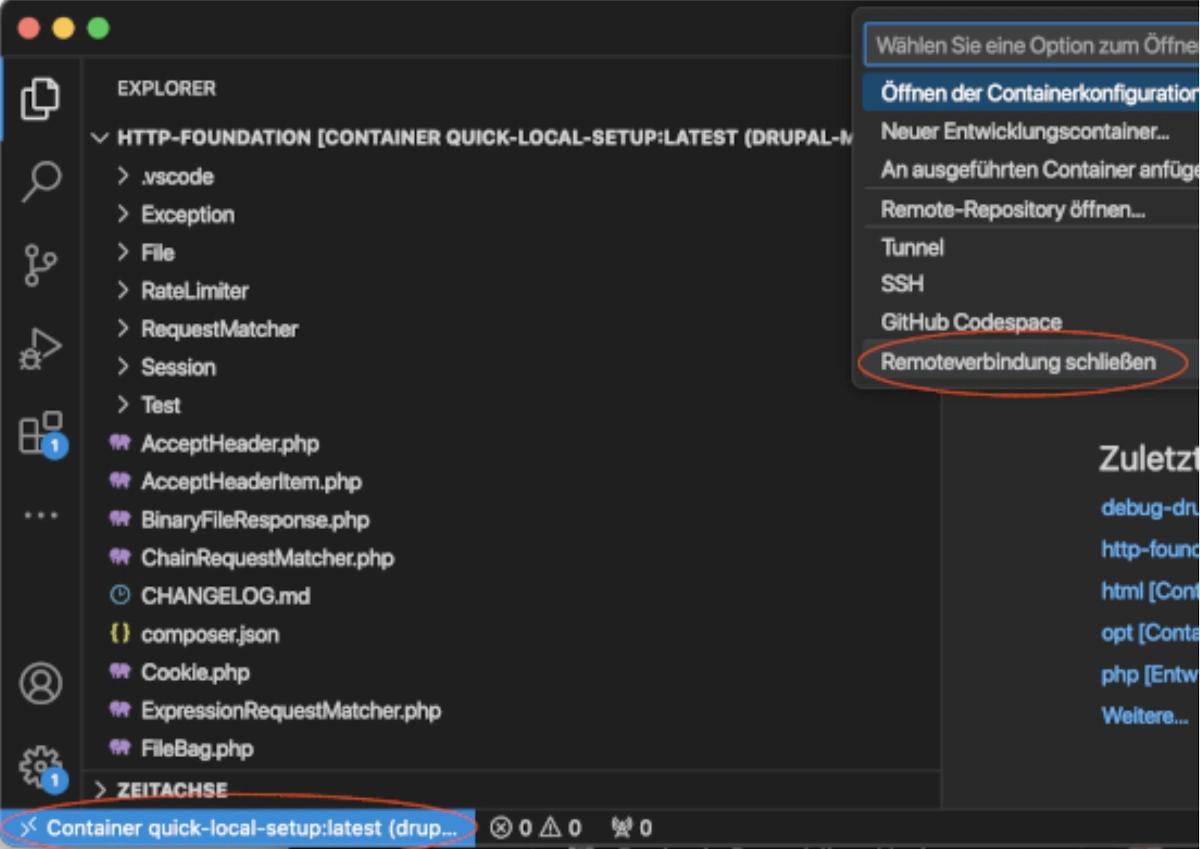The height and width of the screenshot is (849, 1200).
Task: Click the forwarded ports status icon
Action: pos(632,828)
